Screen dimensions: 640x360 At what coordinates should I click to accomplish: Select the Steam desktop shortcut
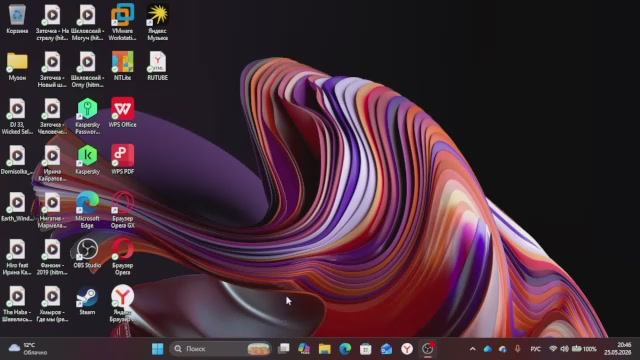coord(87,301)
